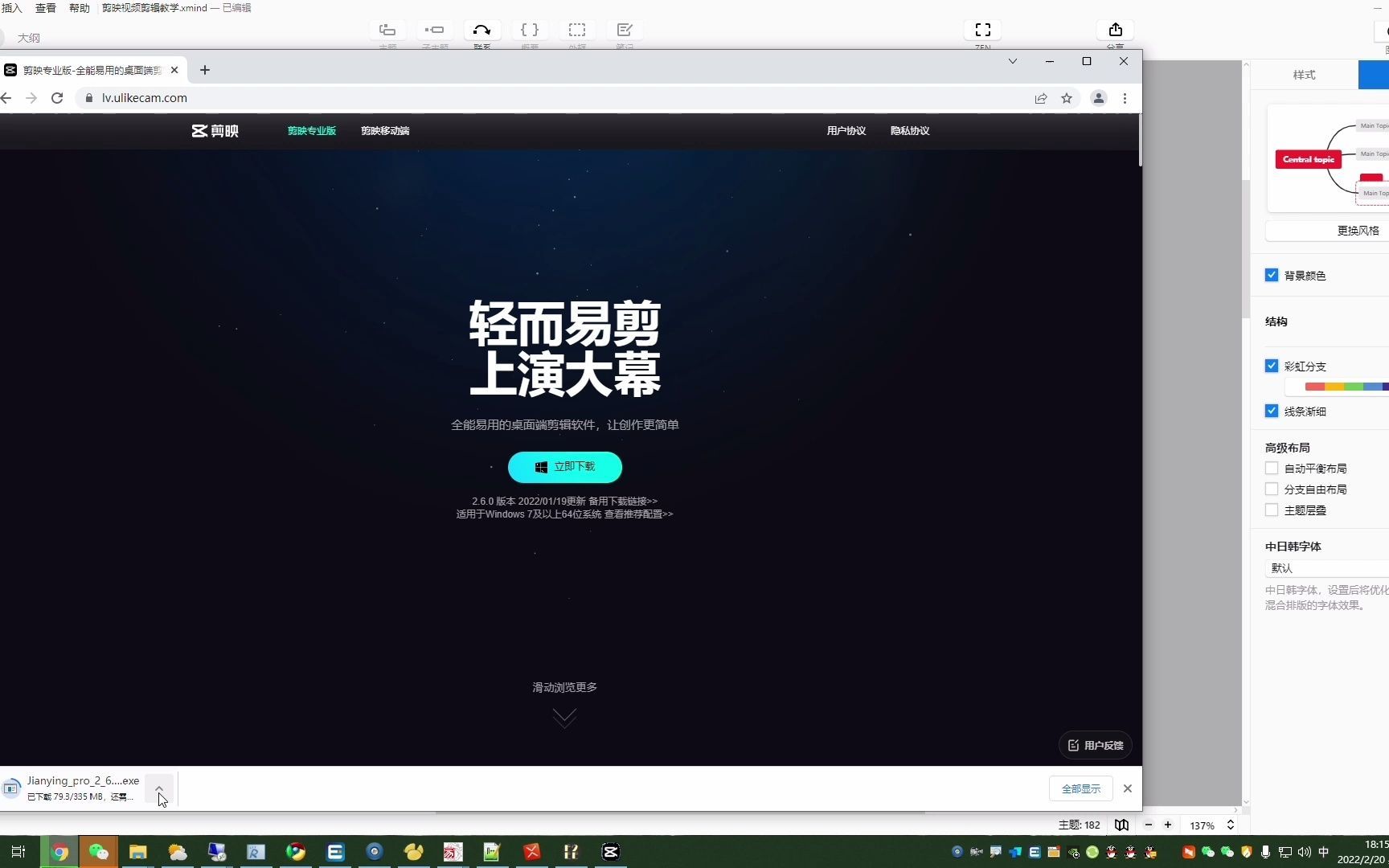Select the 剪映移动端 nav item

click(x=385, y=131)
